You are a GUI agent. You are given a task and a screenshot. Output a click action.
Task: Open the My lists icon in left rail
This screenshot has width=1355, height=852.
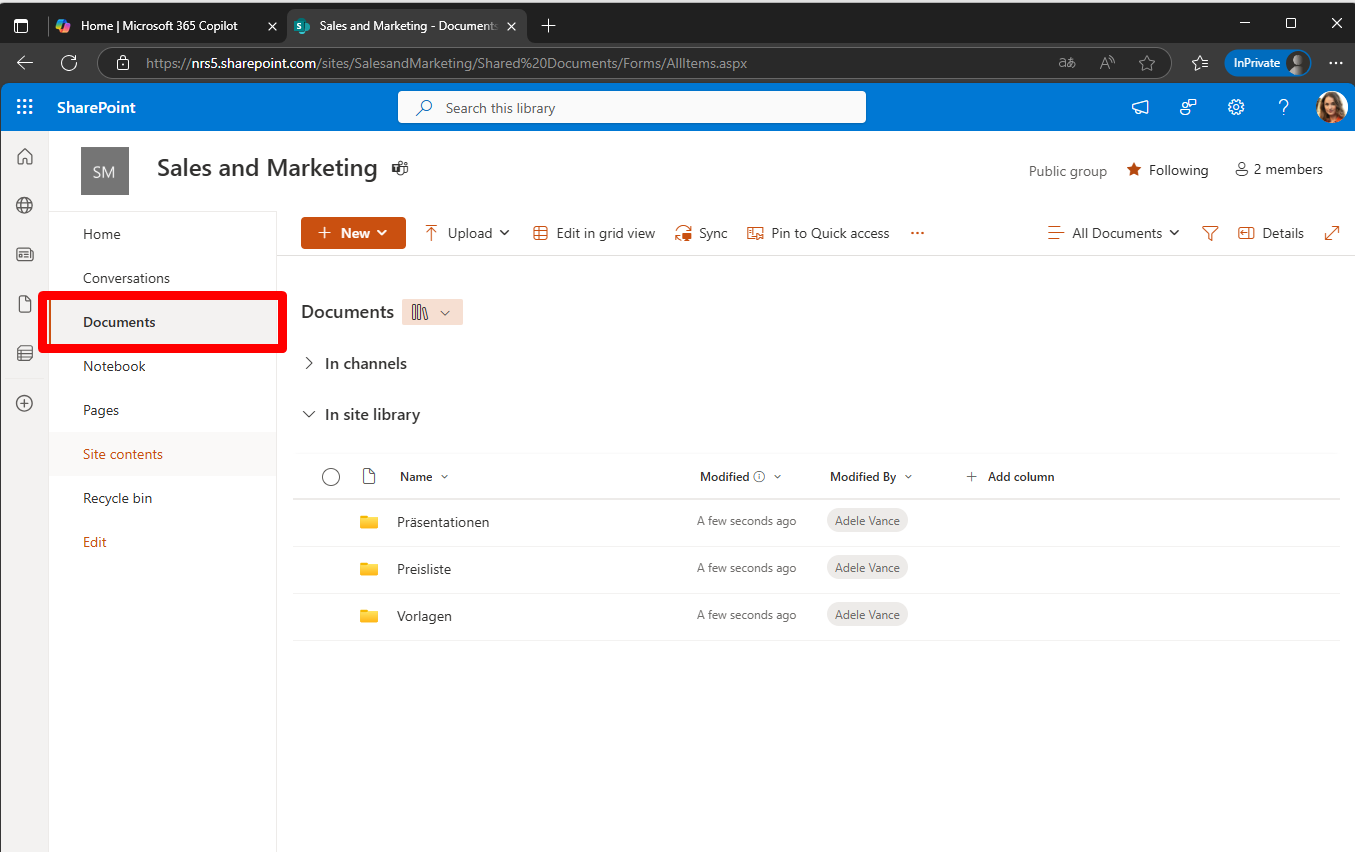pos(25,353)
